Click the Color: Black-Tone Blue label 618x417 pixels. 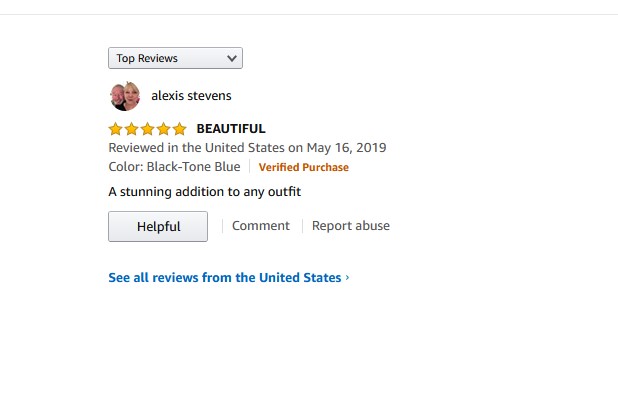click(174, 167)
